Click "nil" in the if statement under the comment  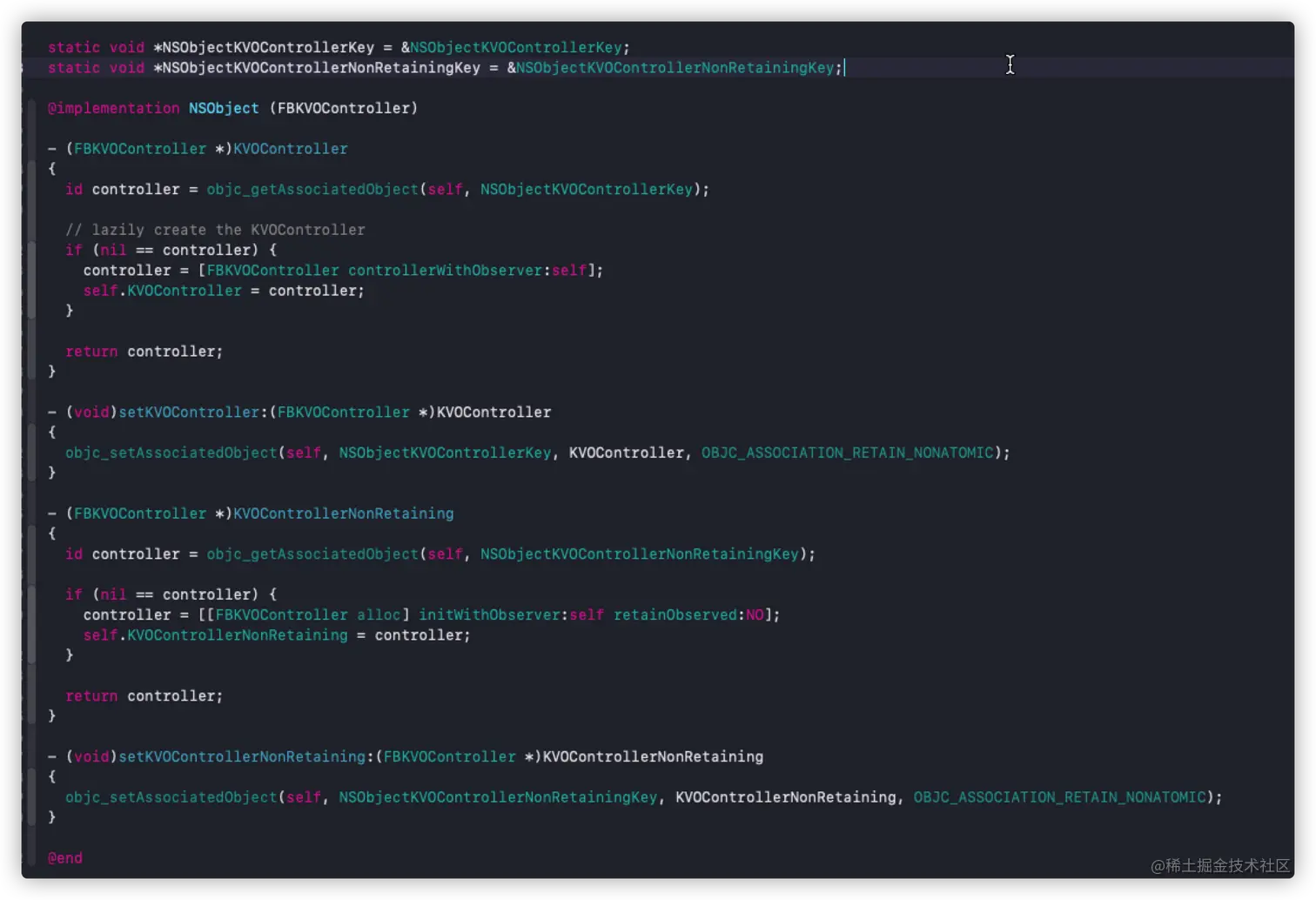tap(113, 251)
